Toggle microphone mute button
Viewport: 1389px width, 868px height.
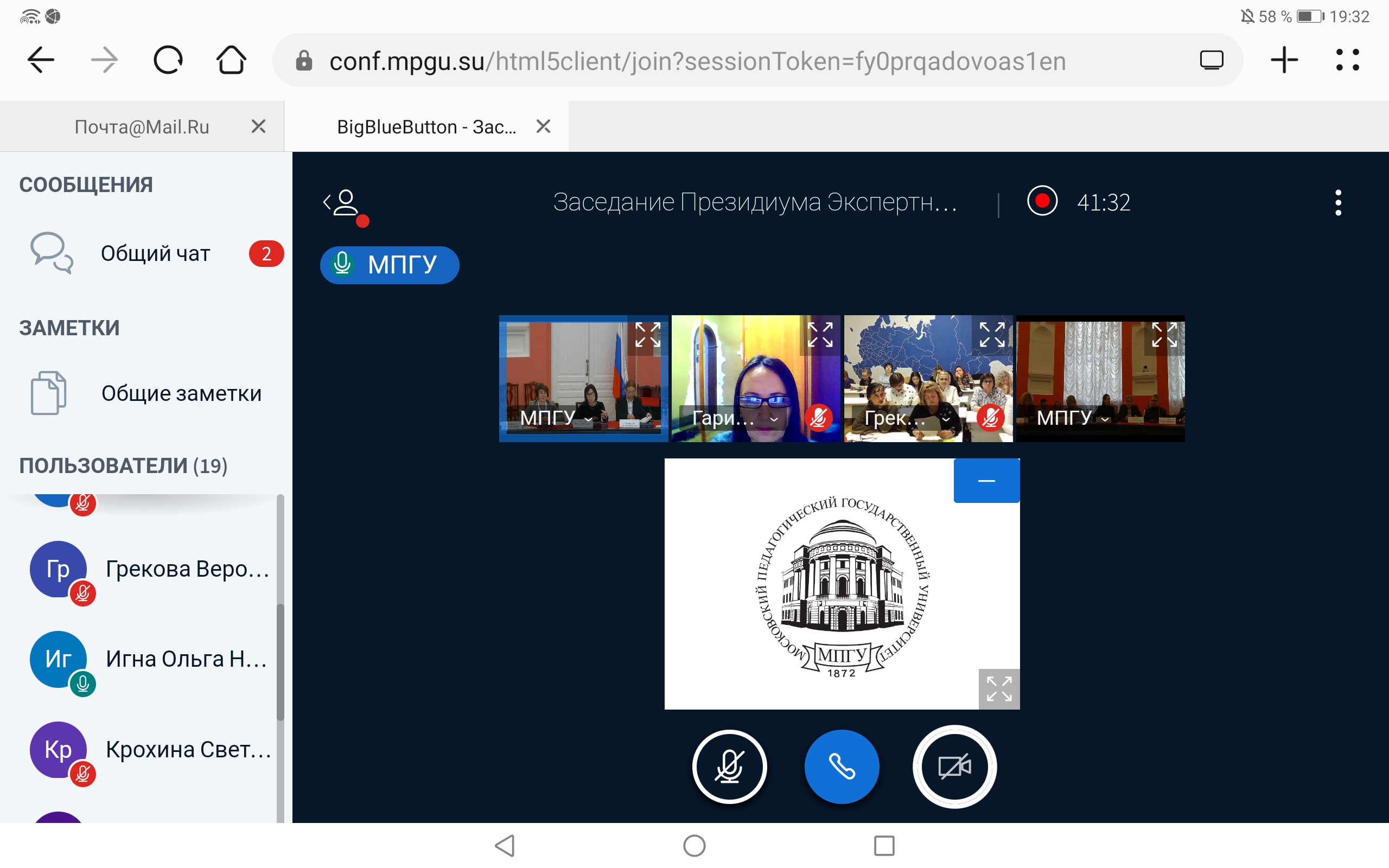pos(730,767)
